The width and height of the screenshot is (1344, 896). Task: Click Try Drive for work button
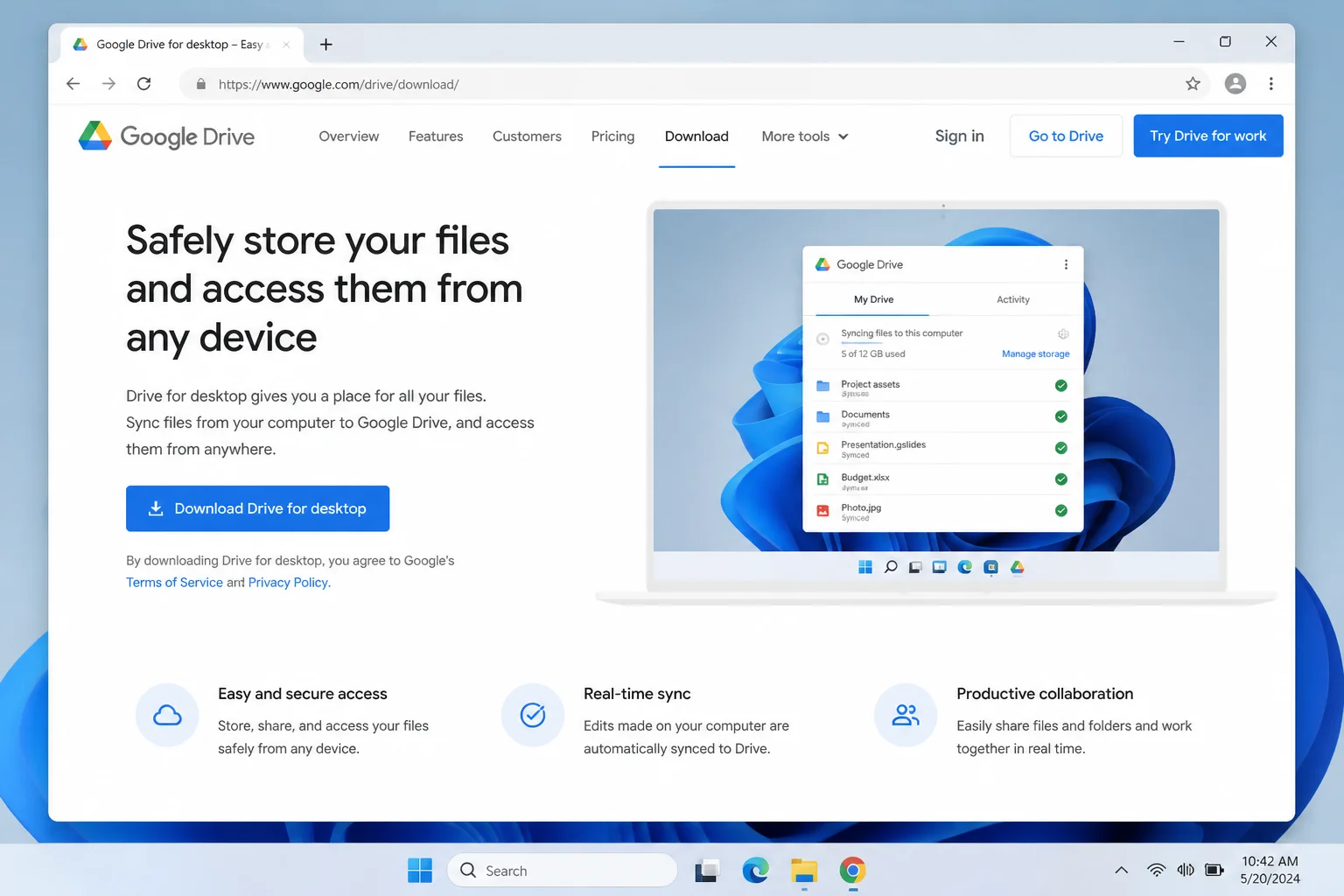pyautogui.click(x=1208, y=136)
